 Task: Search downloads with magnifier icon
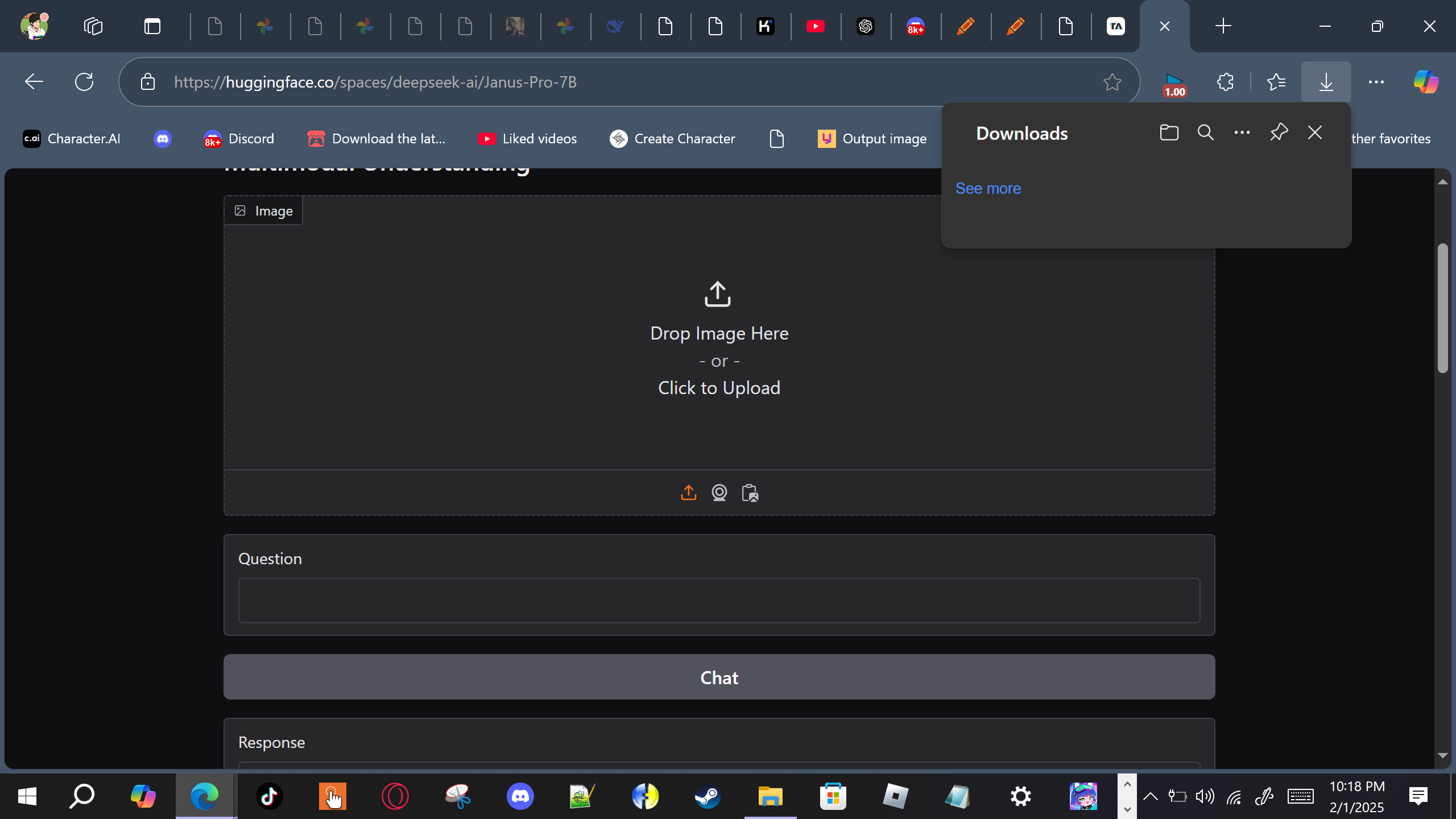coord(1205,133)
